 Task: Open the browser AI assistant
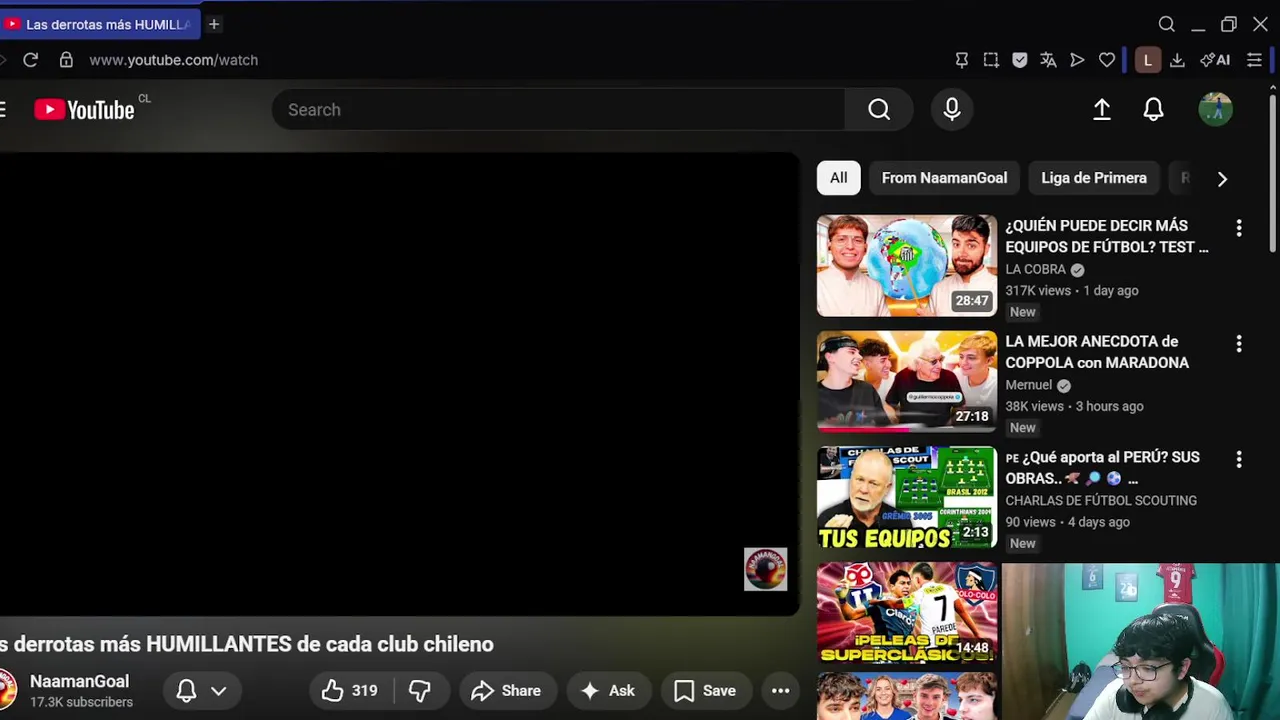pyautogui.click(x=1215, y=60)
